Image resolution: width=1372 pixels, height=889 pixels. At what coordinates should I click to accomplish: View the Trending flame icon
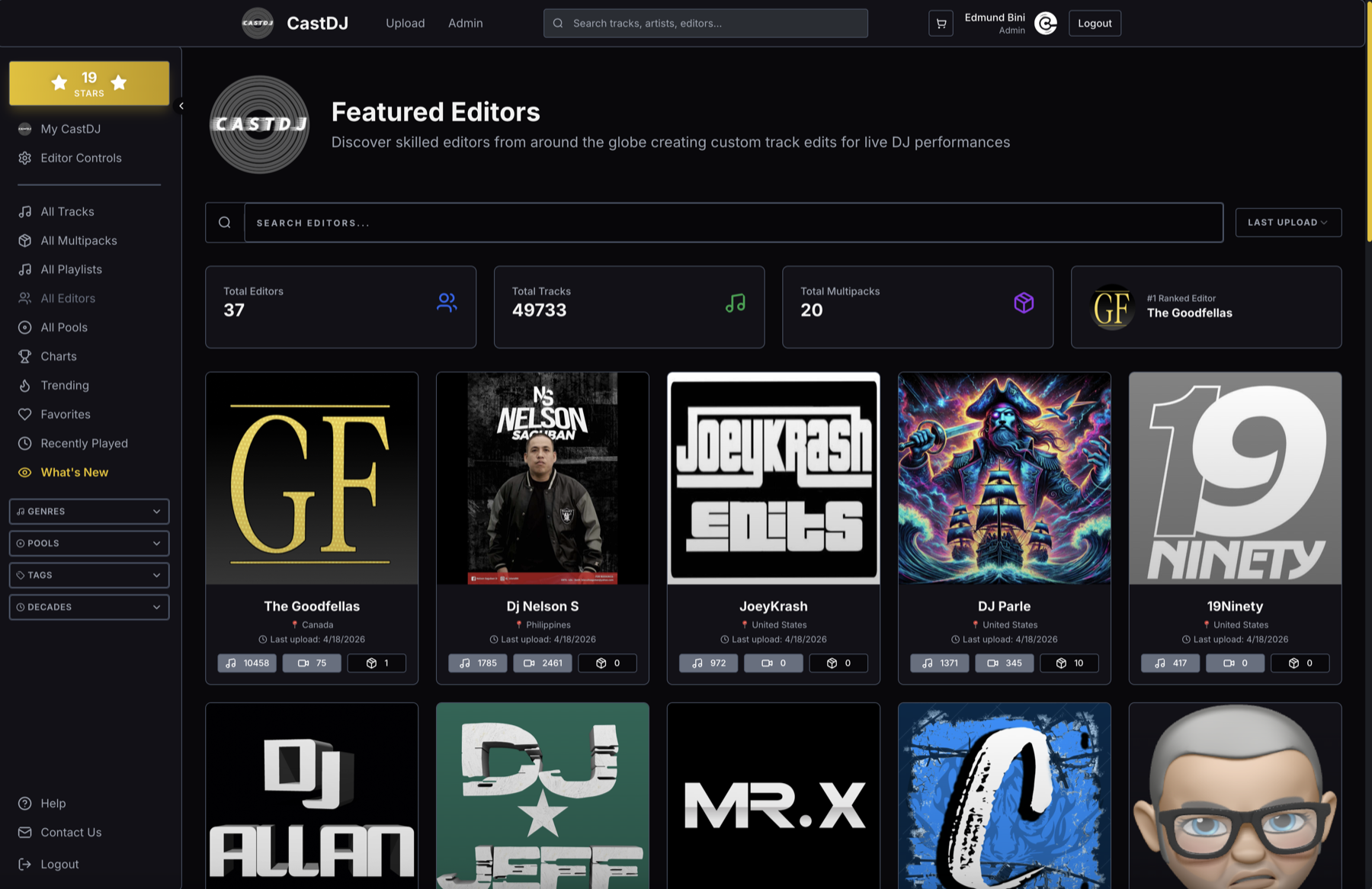click(24, 385)
